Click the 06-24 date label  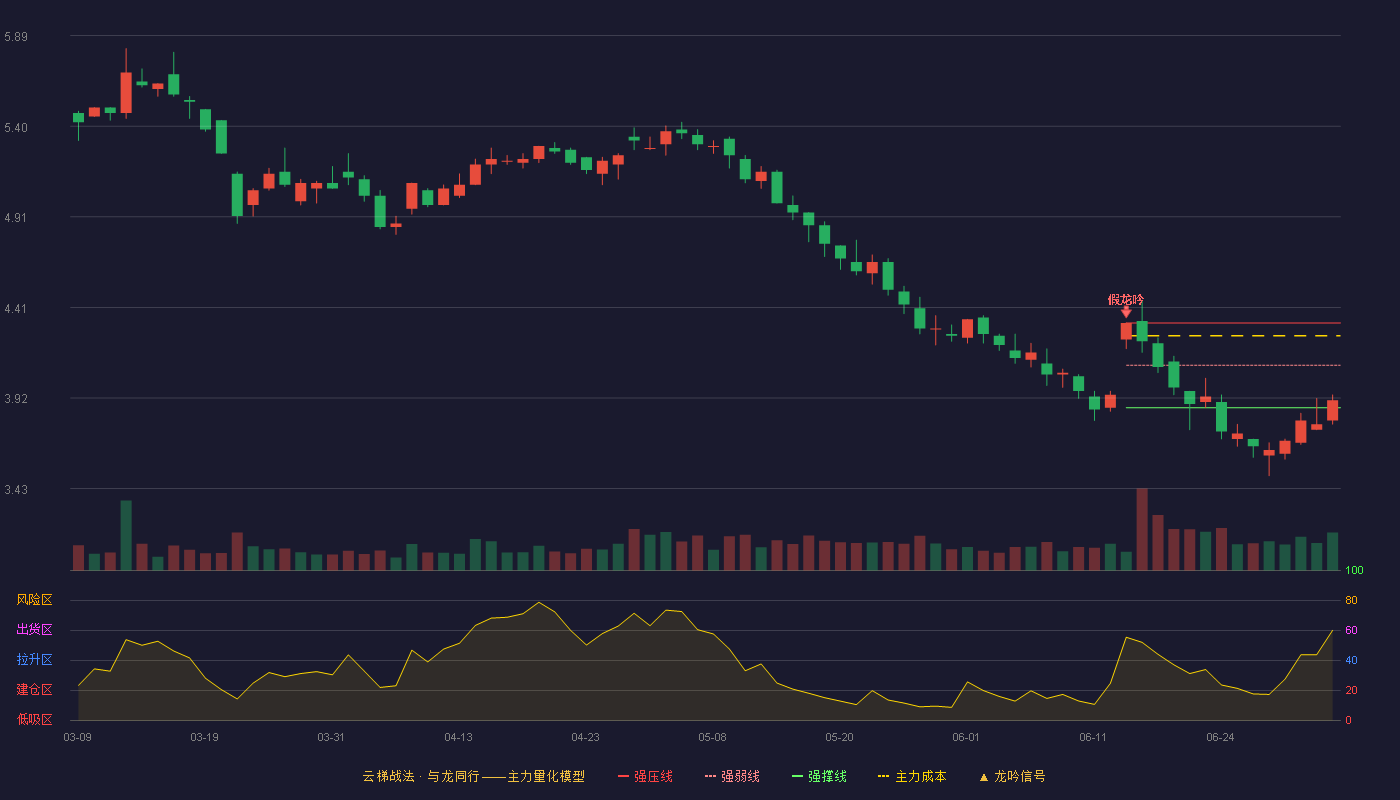click(x=1220, y=737)
